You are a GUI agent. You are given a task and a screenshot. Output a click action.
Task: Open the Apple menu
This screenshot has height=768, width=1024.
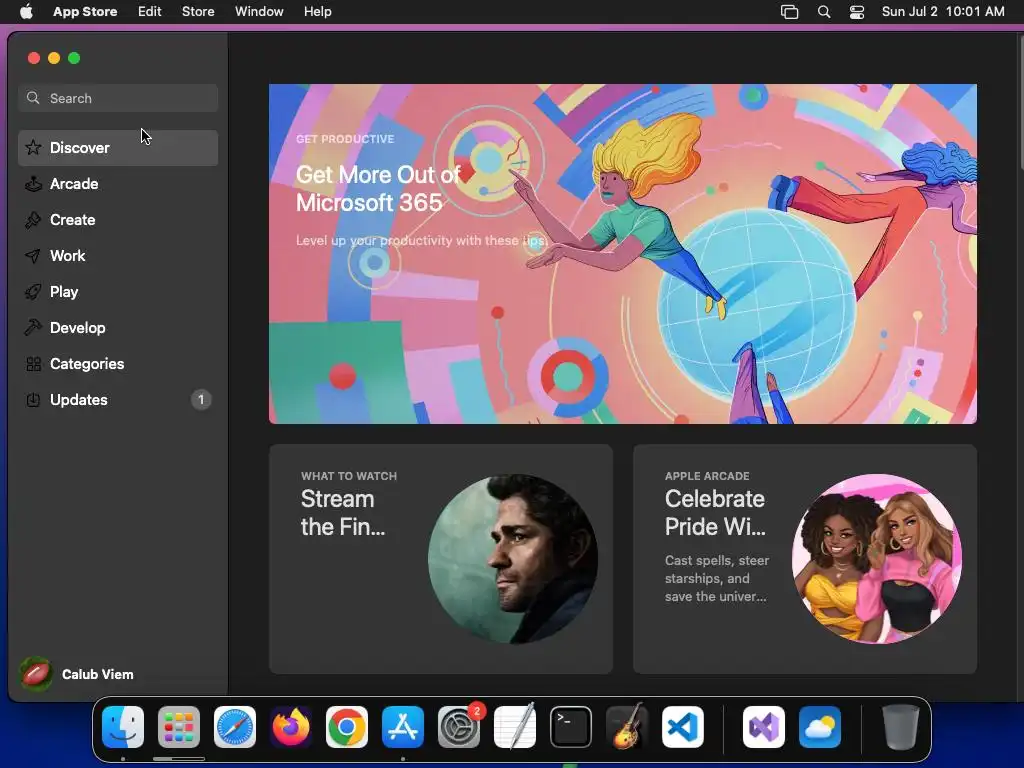coord(26,11)
